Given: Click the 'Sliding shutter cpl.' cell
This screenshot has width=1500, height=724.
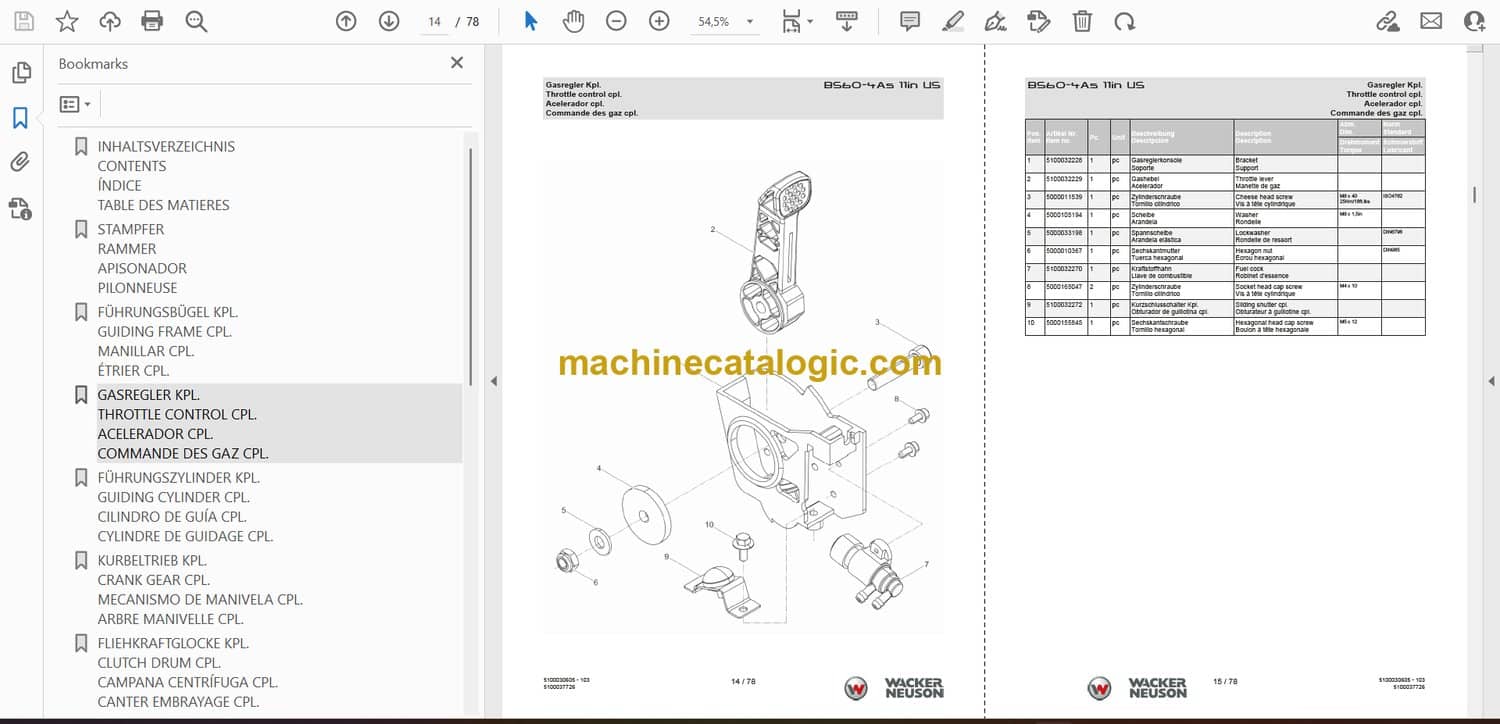Looking at the screenshot, I should (1262, 305).
